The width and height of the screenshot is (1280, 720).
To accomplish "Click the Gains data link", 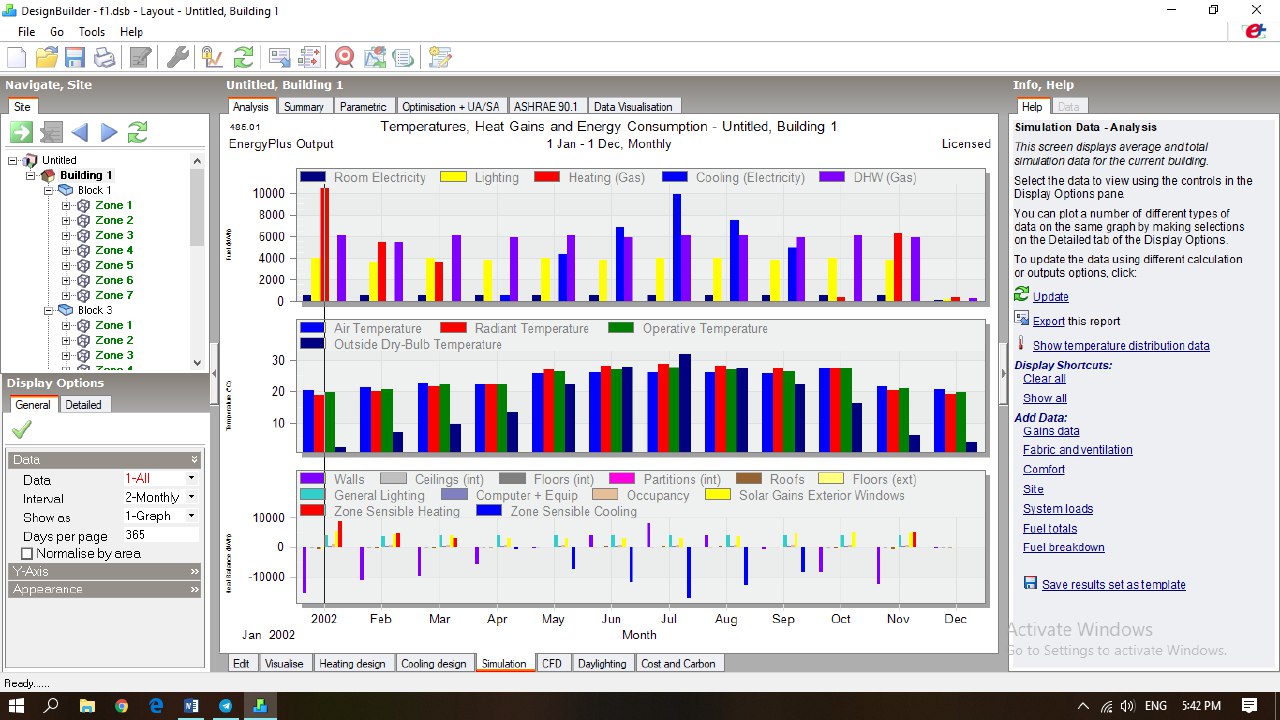I will [1051, 431].
